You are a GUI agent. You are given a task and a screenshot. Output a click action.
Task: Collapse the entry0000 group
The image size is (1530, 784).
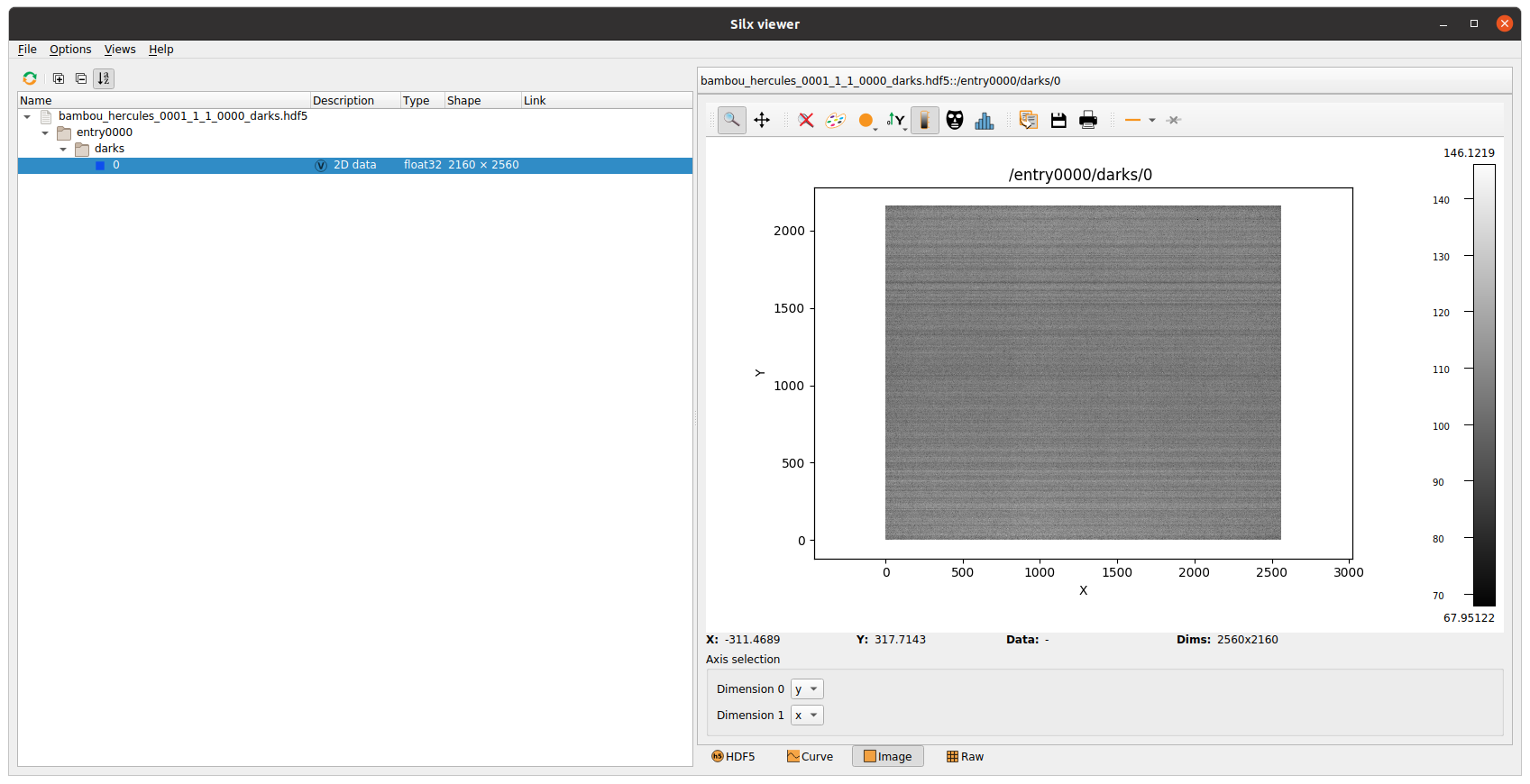45,132
